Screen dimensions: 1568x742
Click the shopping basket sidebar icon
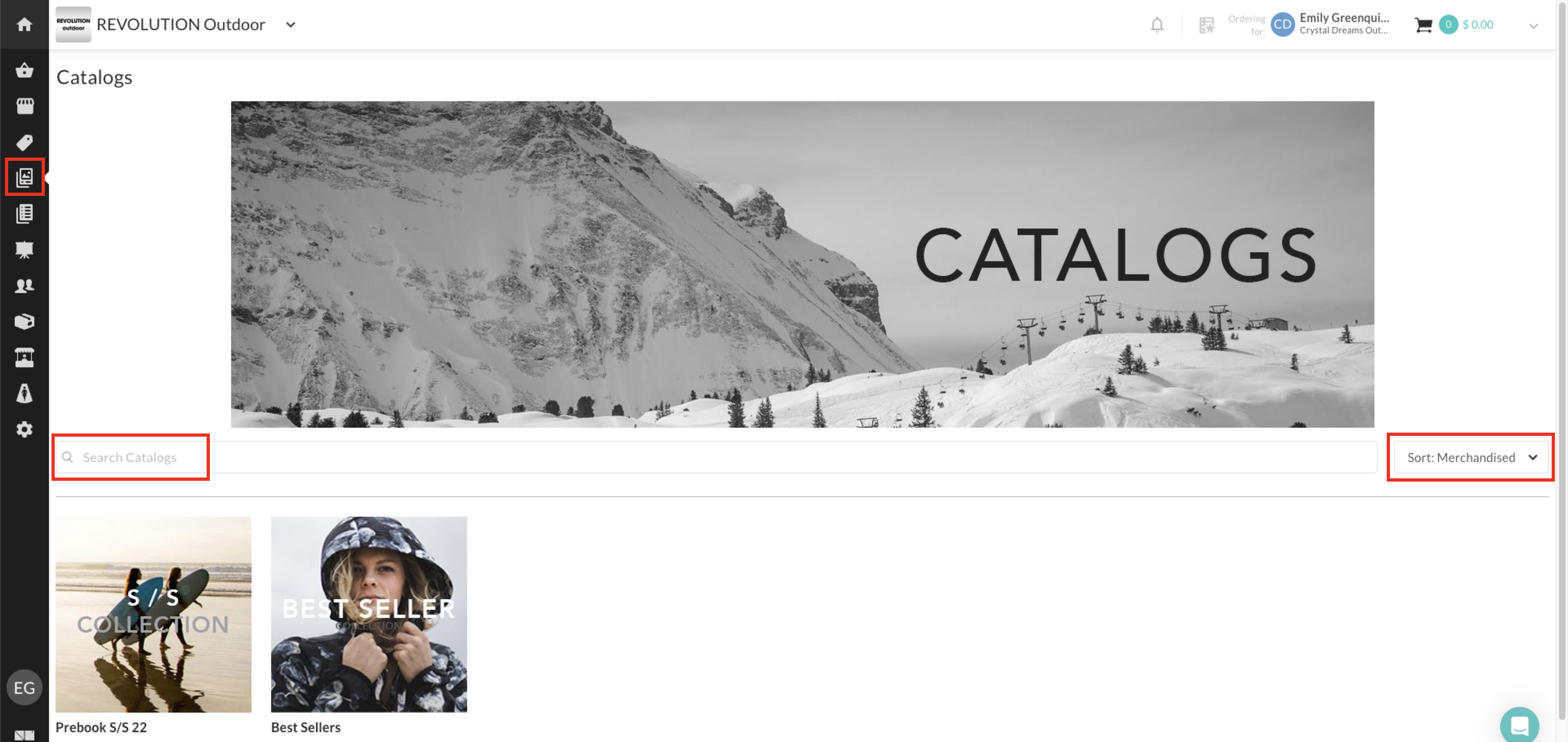[24, 71]
